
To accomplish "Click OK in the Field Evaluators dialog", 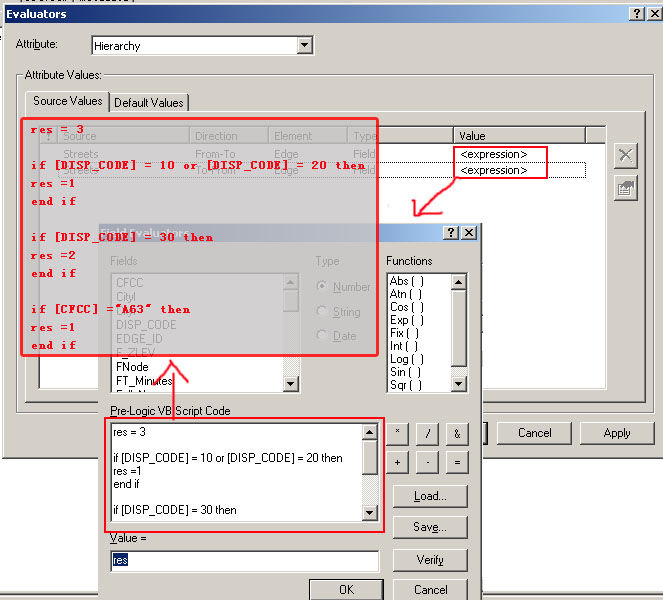I will pos(346,589).
